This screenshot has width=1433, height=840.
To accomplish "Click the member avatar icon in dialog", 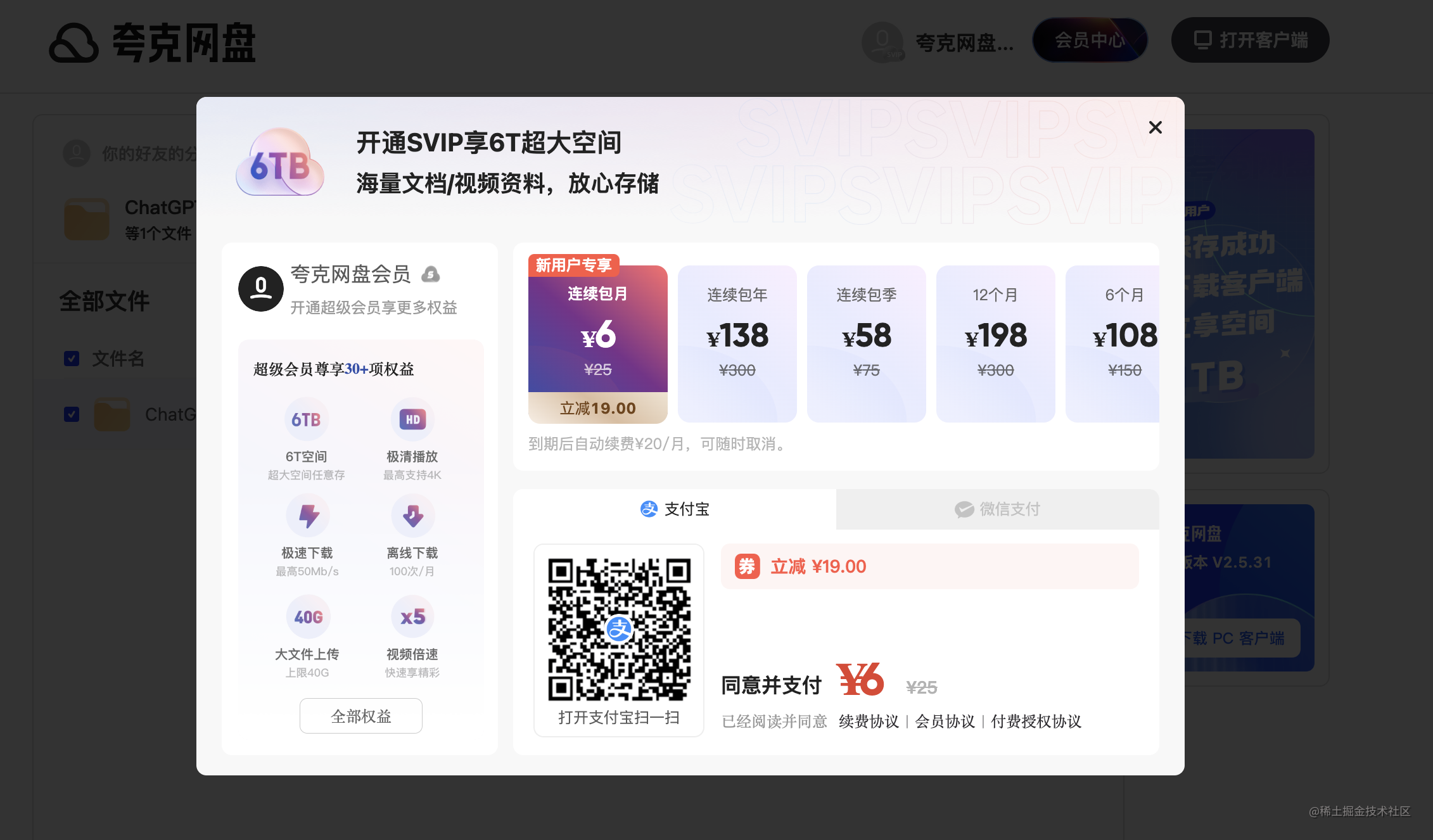I will coord(261,288).
